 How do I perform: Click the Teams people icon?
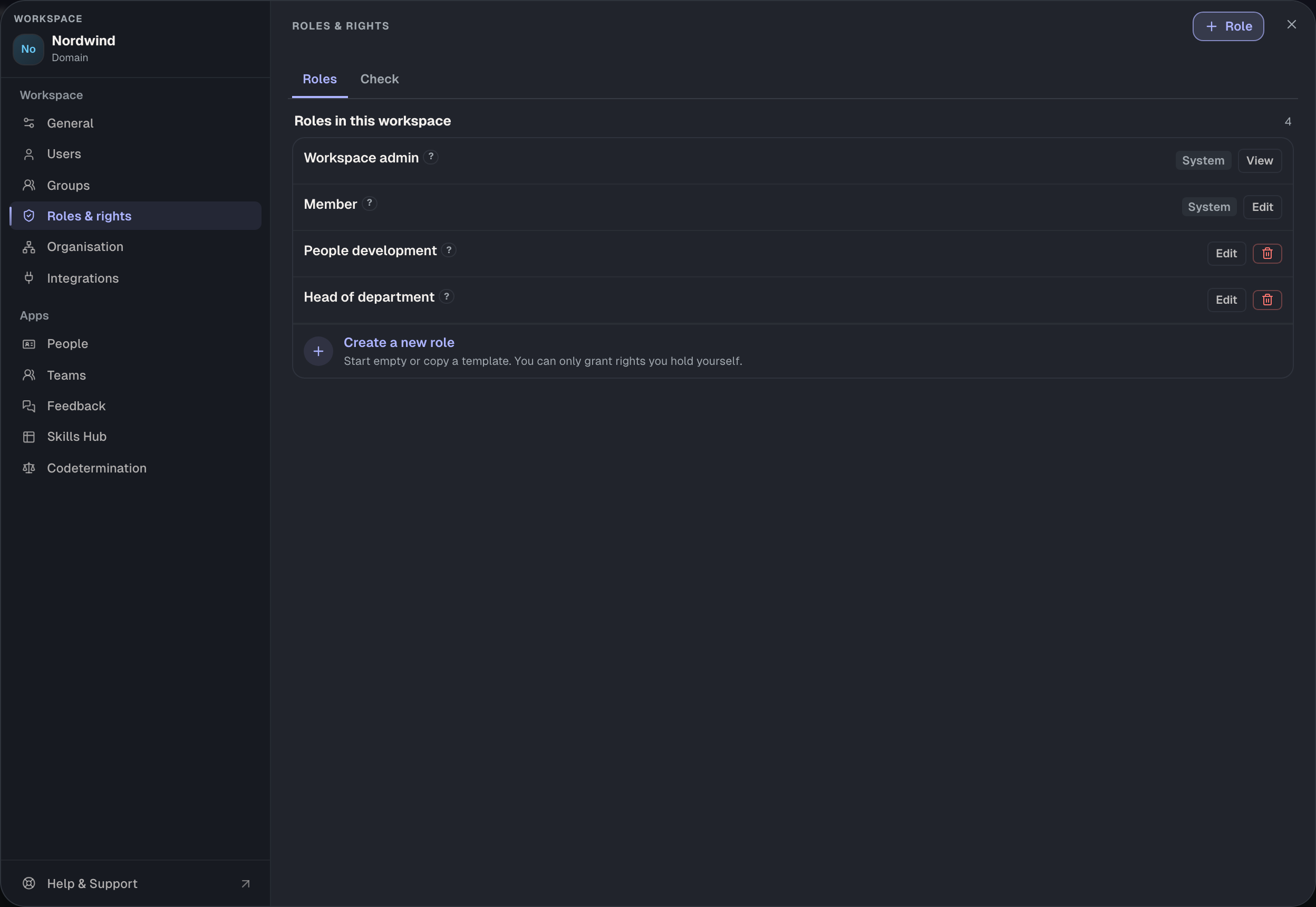pyautogui.click(x=29, y=375)
